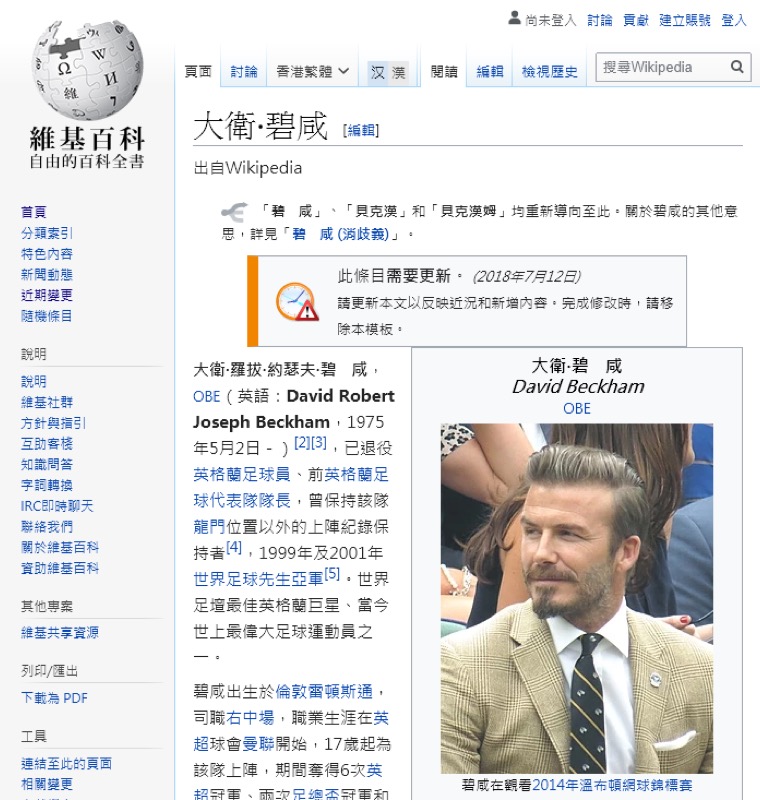The image size is (760, 800).
Task: Click 下載為 PDF in the sidebar
Action: pos(55,698)
